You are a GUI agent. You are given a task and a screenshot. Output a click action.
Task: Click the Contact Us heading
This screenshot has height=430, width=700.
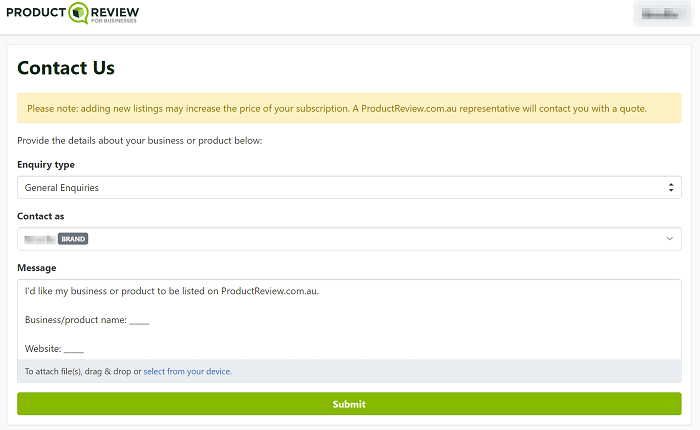[66, 68]
